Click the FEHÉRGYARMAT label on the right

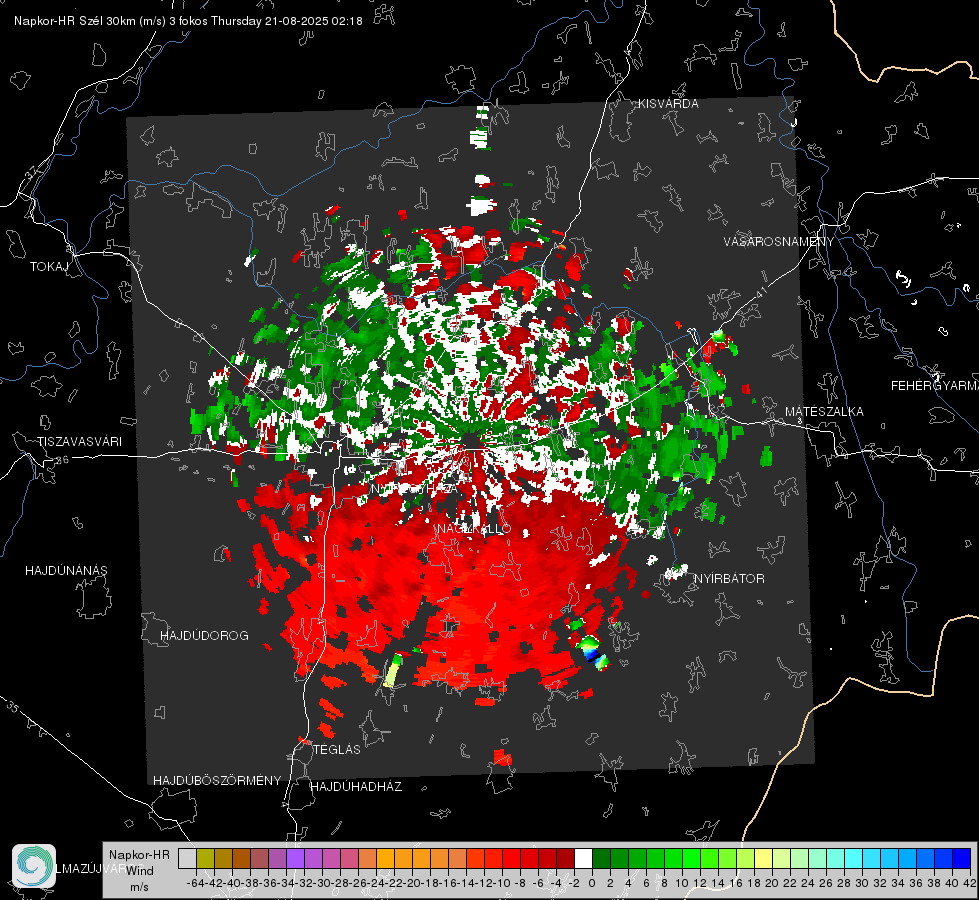[935, 386]
